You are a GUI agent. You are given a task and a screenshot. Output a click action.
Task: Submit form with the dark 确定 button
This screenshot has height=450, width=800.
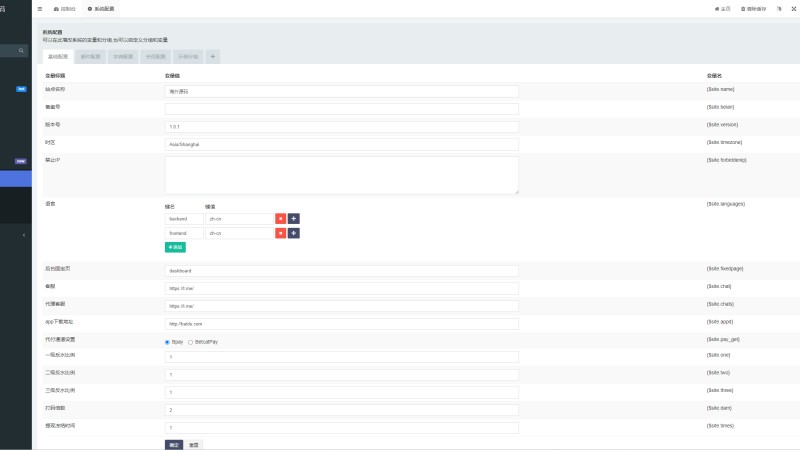coord(174,445)
